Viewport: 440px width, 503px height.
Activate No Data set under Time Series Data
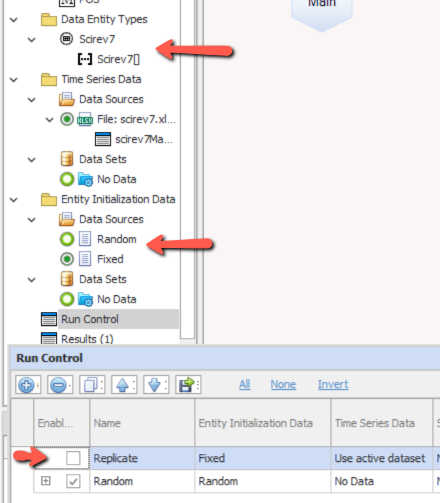point(67,179)
